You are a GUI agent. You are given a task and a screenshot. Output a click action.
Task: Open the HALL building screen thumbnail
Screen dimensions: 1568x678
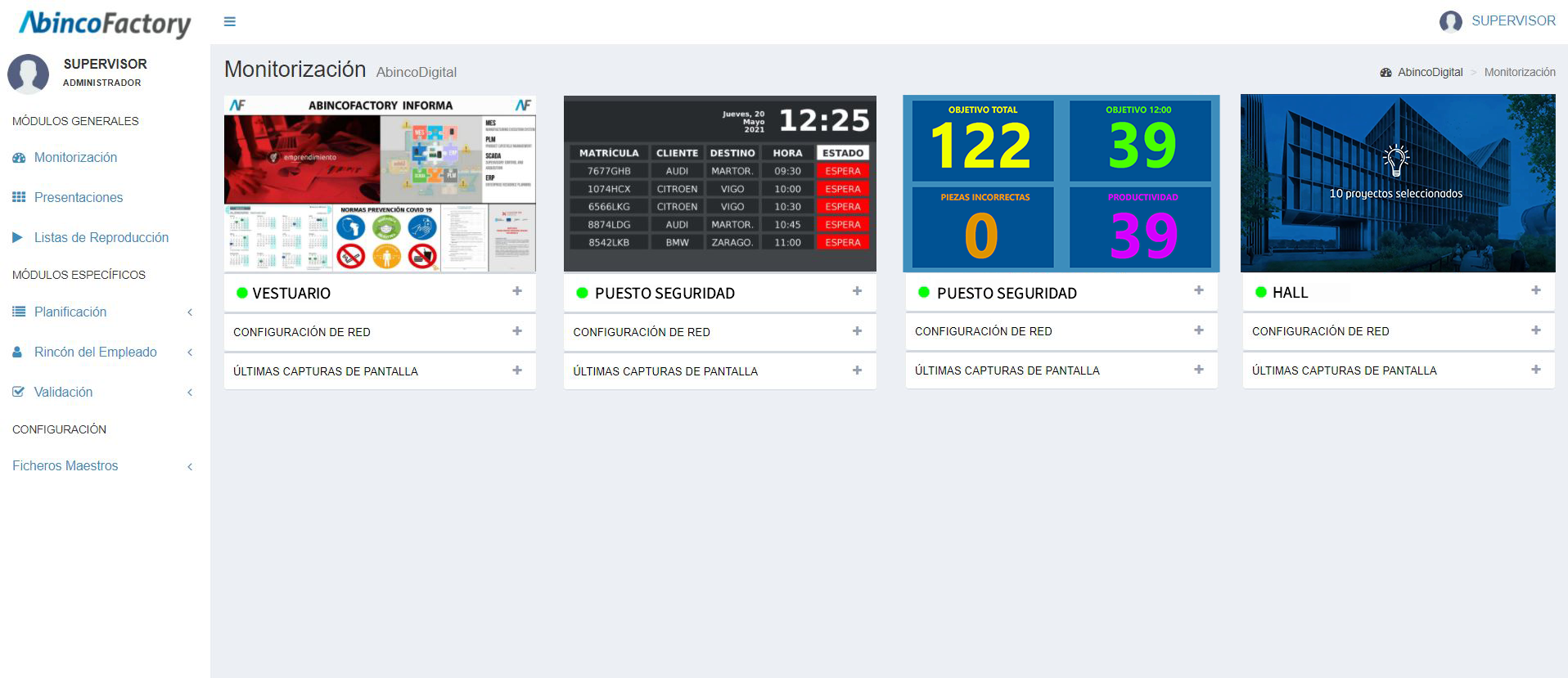click(1398, 183)
